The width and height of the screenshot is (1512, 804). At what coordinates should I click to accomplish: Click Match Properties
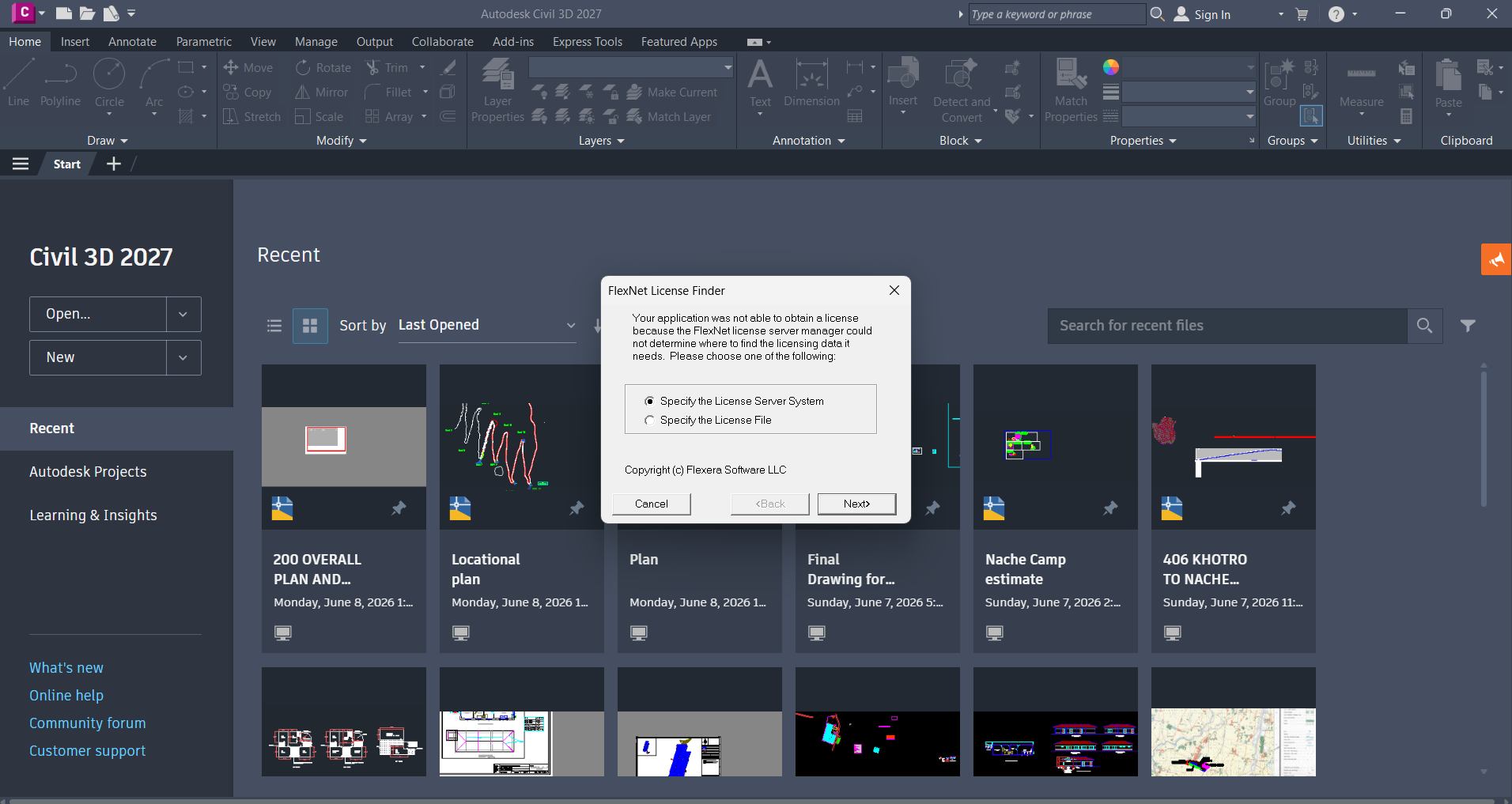coord(1071,91)
